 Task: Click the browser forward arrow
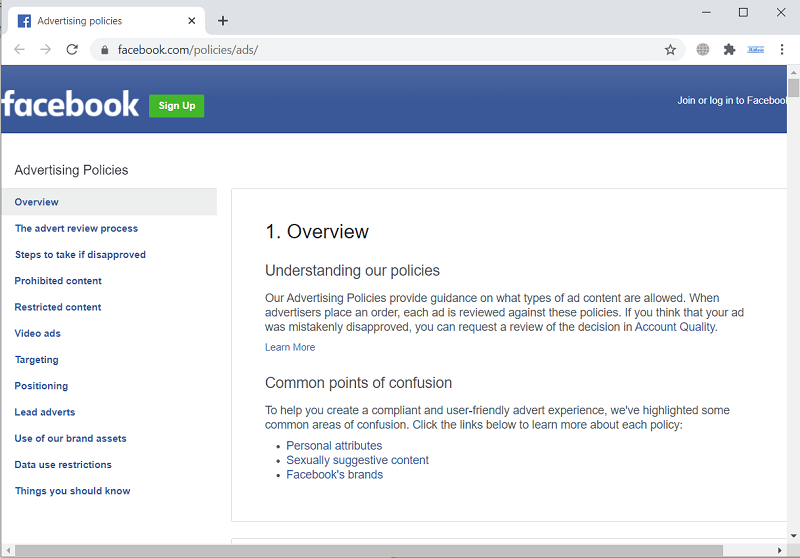[x=46, y=49]
